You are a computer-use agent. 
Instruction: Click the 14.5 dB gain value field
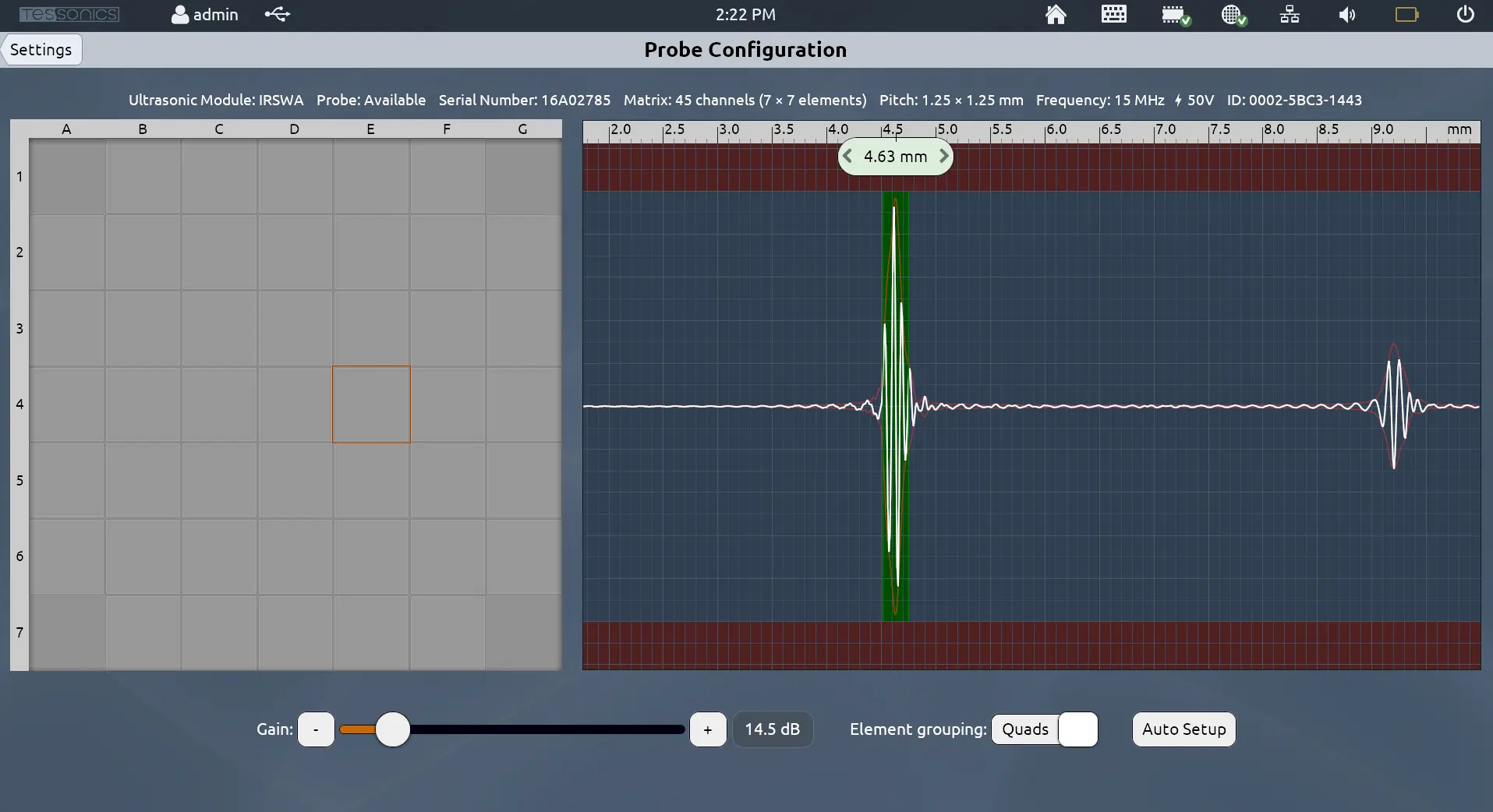click(773, 729)
